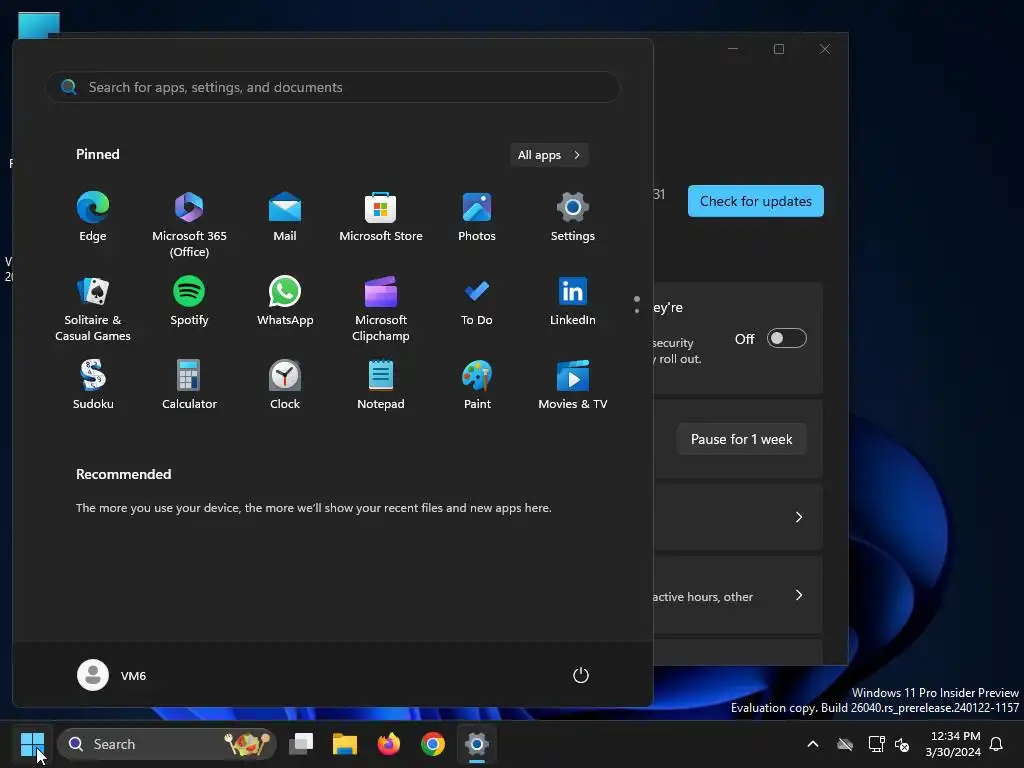Open the Clock app
Viewport: 1024px width, 768px height.
285,385
